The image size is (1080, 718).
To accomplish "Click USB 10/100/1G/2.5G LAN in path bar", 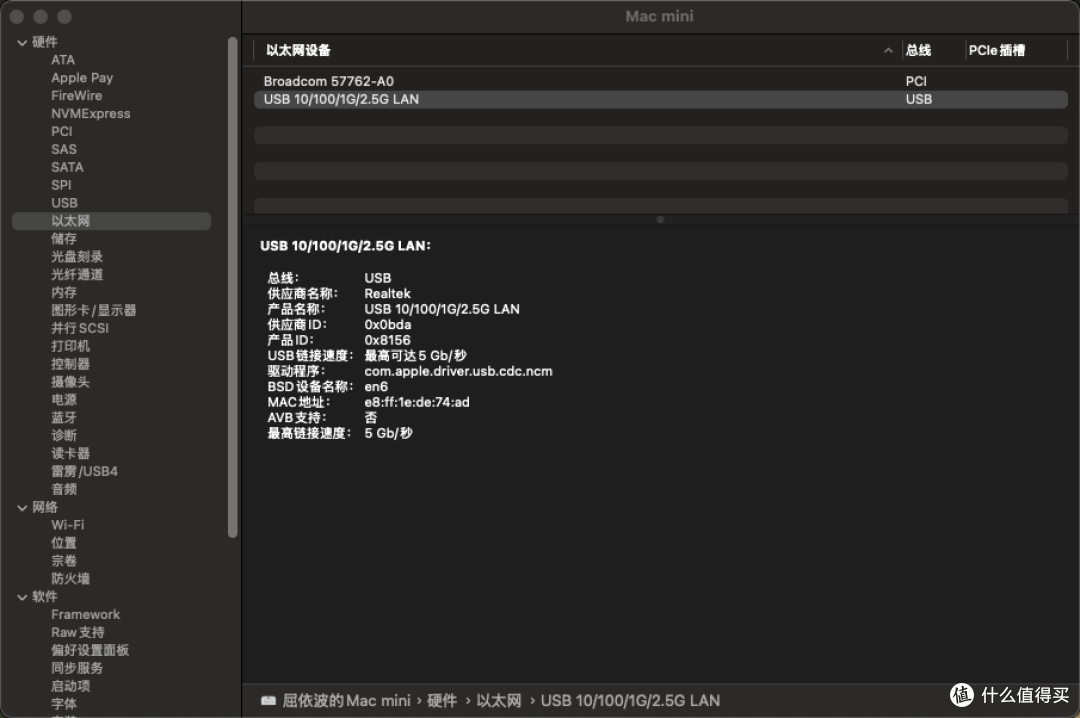I will [x=630, y=701].
